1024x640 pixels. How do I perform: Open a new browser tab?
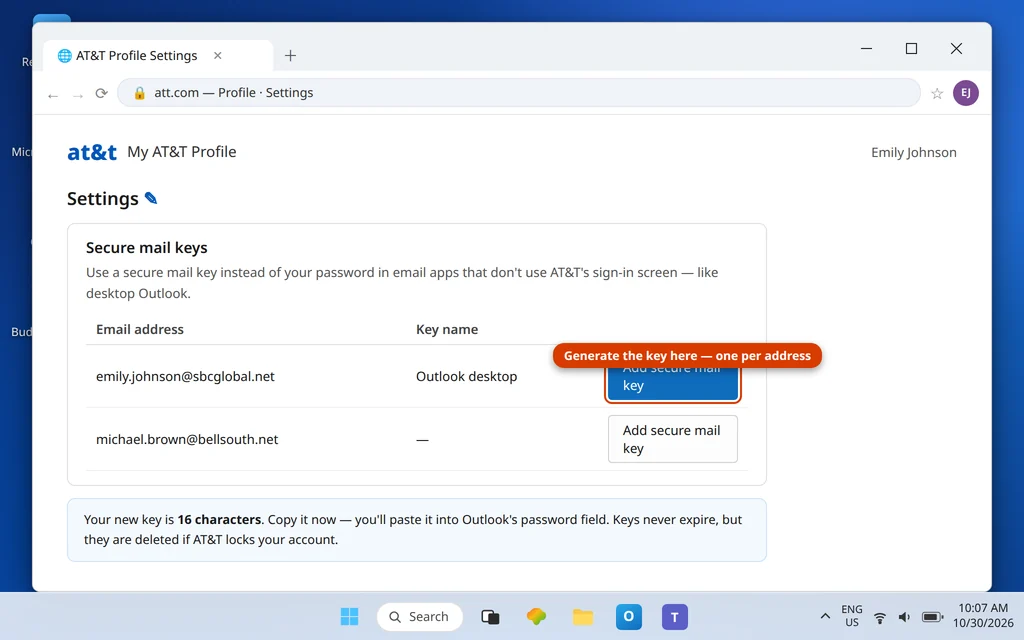[x=291, y=56]
